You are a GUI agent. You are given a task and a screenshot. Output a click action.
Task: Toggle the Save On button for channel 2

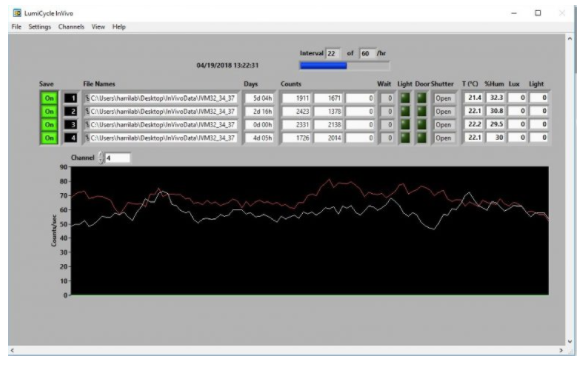(49, 112)
